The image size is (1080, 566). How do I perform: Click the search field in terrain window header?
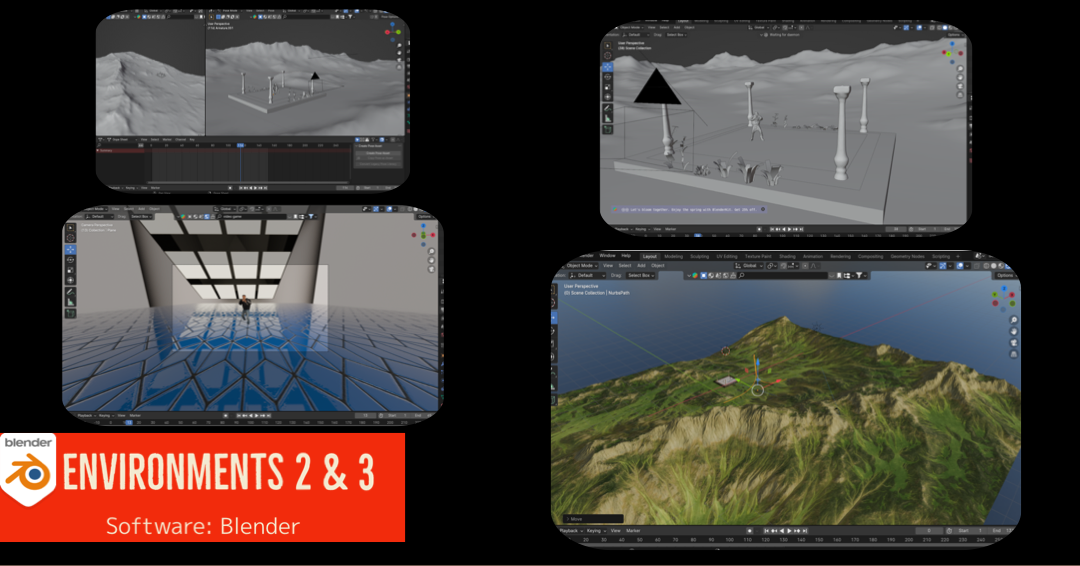point(782,275)
